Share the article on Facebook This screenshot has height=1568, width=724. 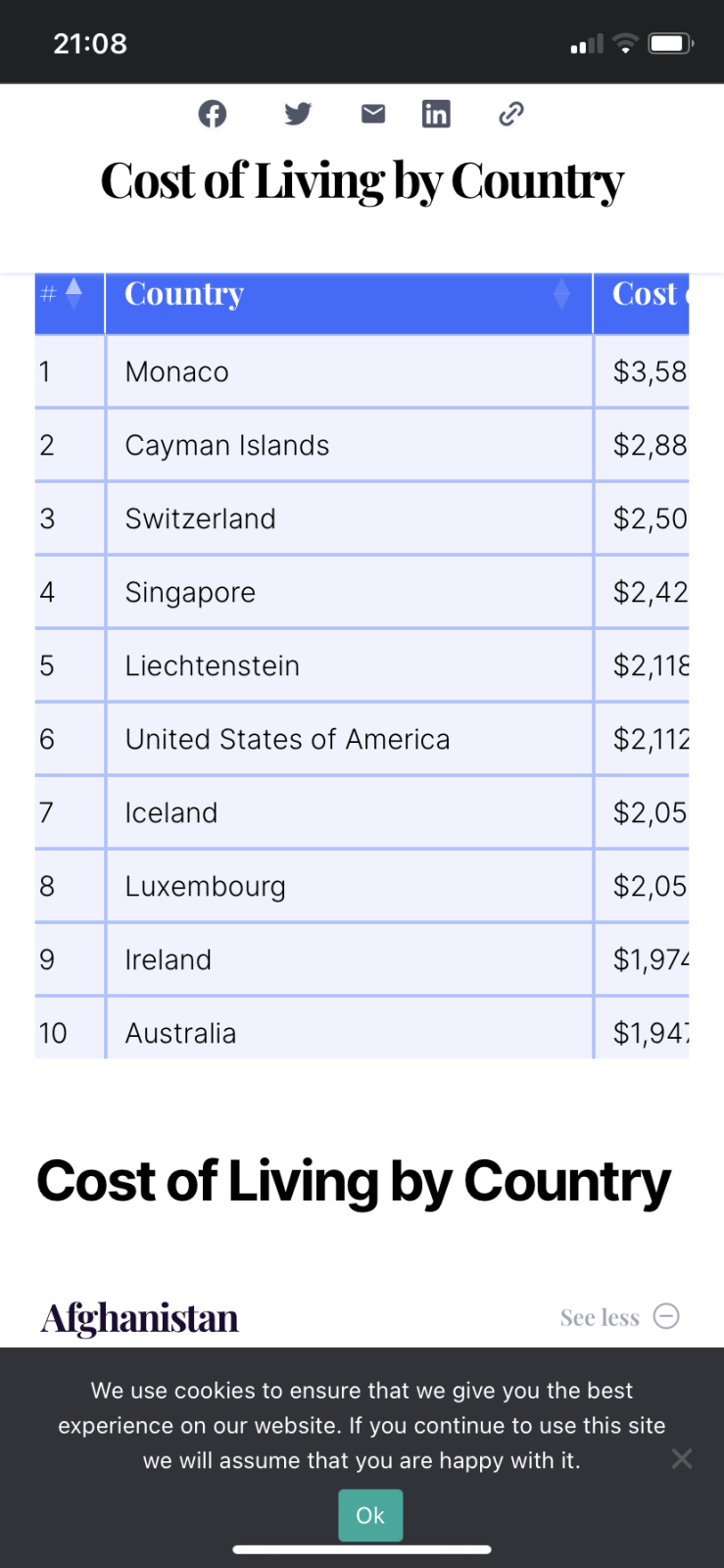(213, 114)
